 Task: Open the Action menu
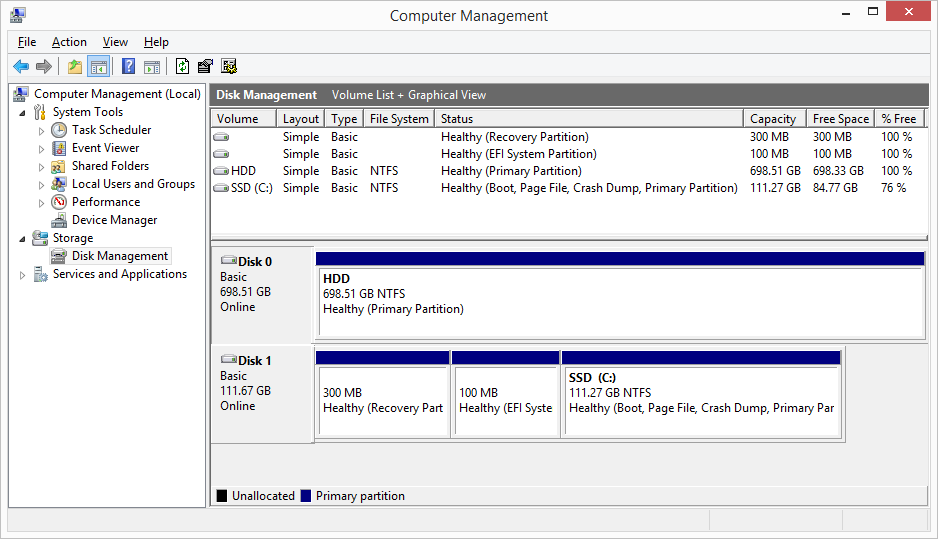[69, 42]
